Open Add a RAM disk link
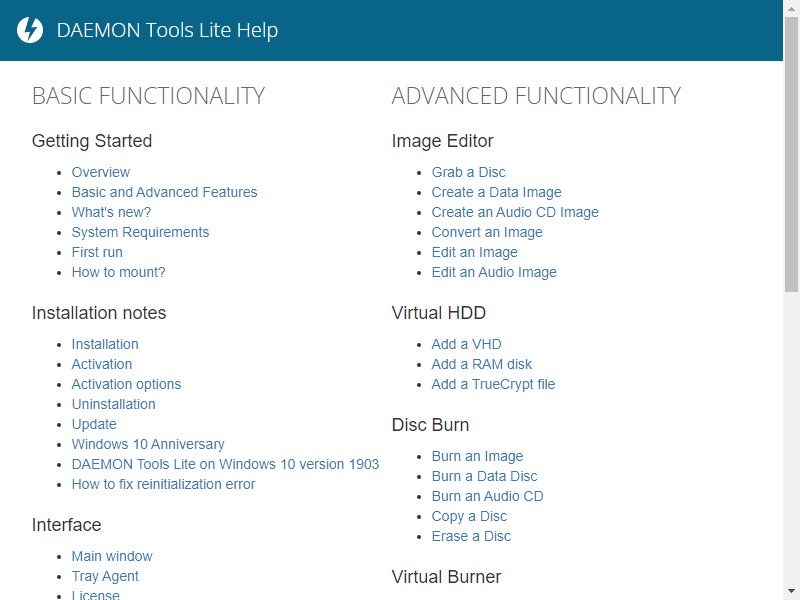The height and width of the screenshot is (600, 800). point(482,364)
